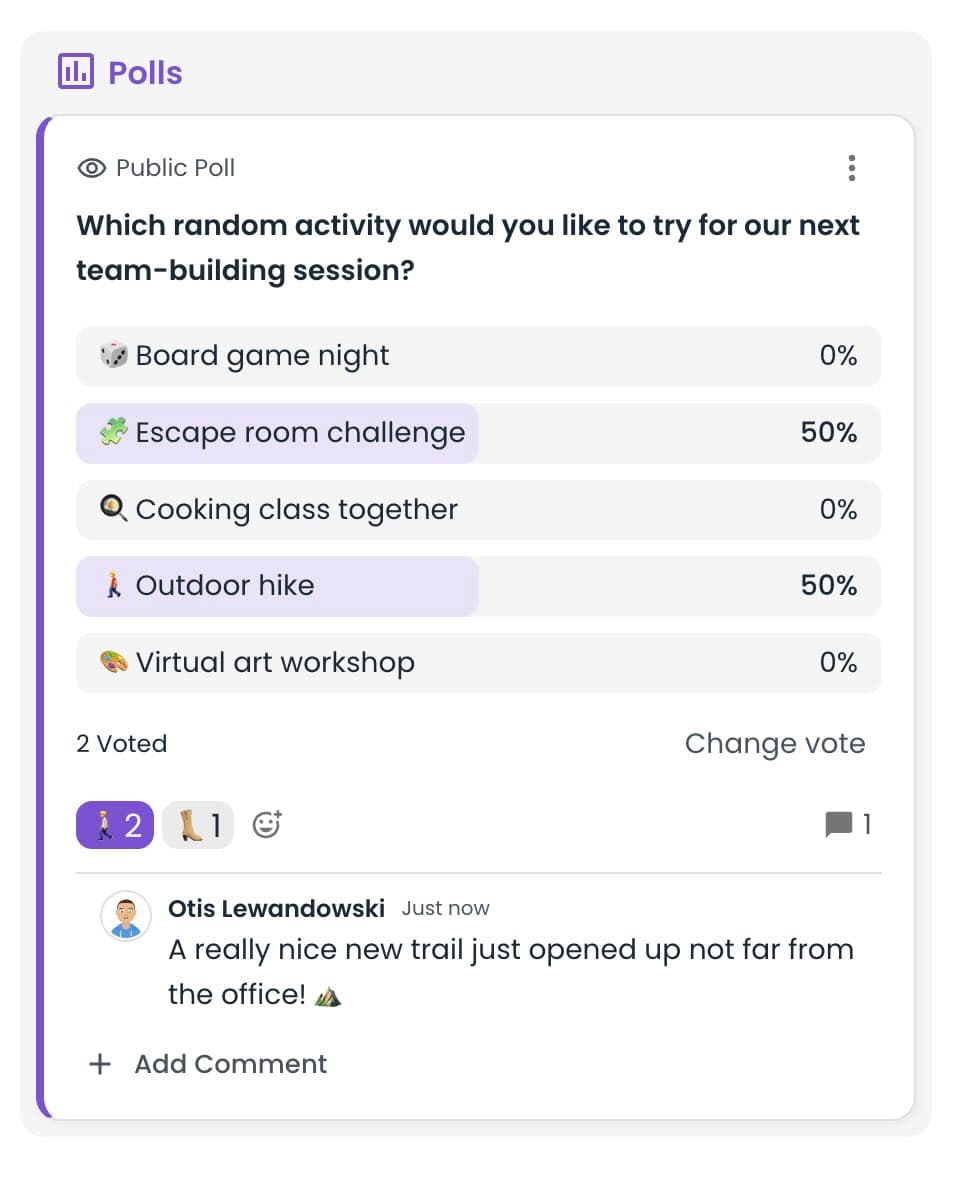
Task: Click the magnifying glass icon on Cooking class
Action: click(116, 509)
